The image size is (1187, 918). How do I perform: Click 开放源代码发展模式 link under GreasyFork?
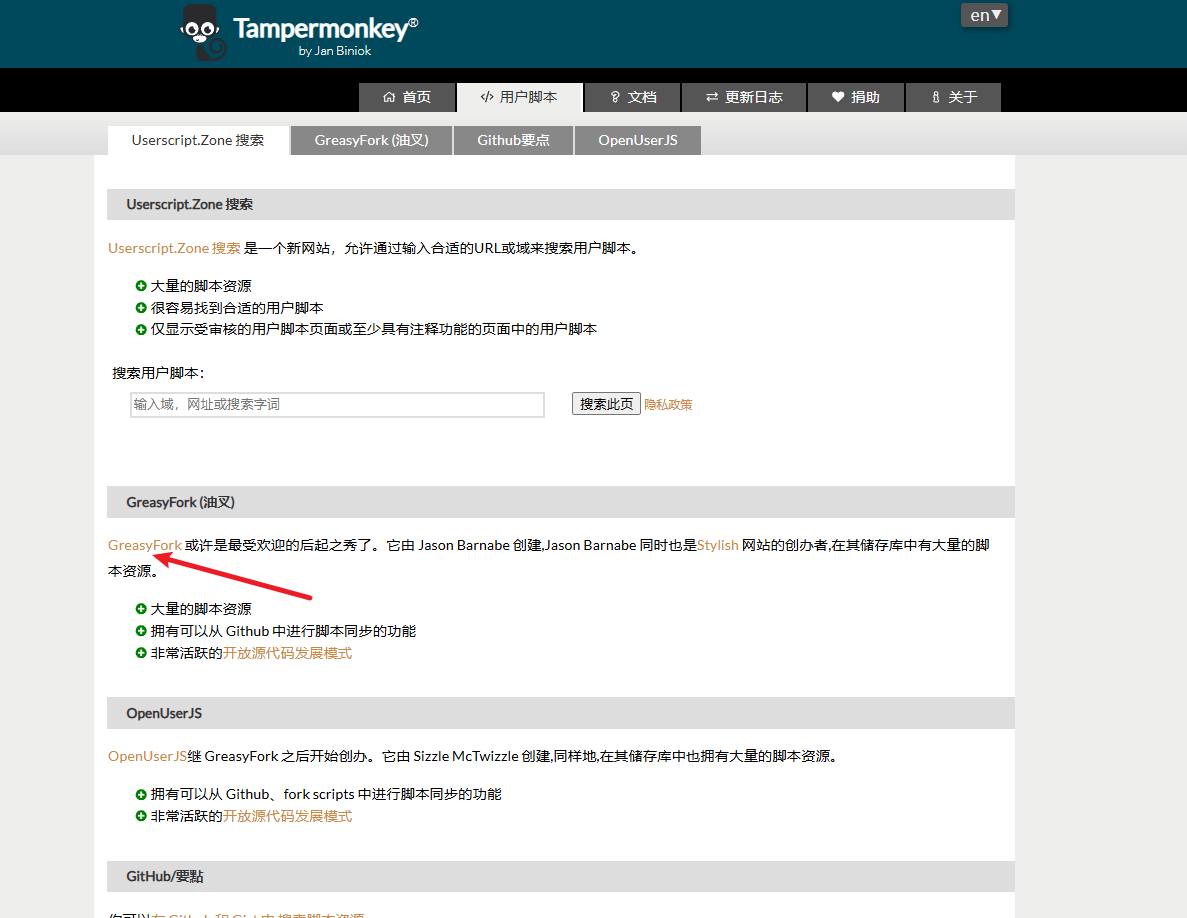pyautogui.click(x=287, y=653)
